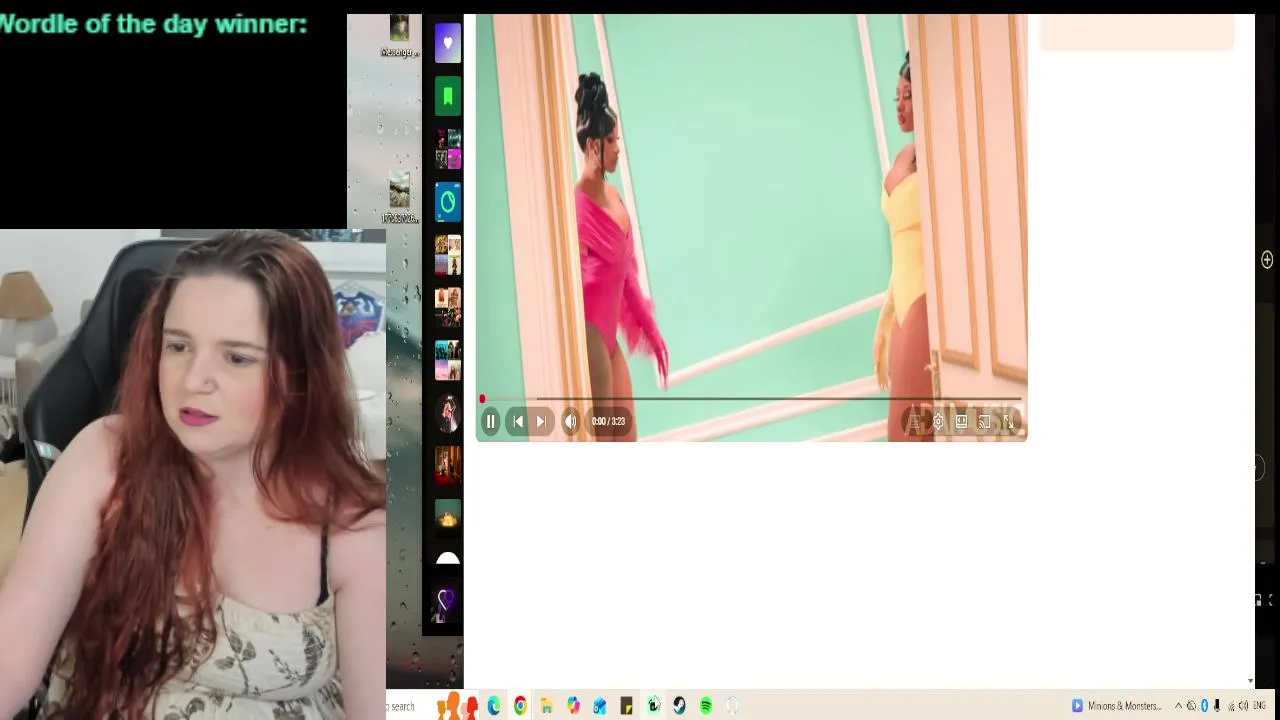Open the Minions & Monsters taskbar item
The width and height of the screenshot is (1280, 720).
coord(1116,707)
